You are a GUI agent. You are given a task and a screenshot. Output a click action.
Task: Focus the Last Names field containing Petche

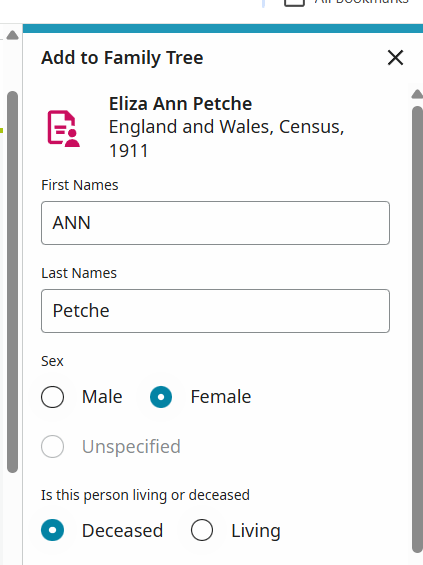tap(215, 311)
